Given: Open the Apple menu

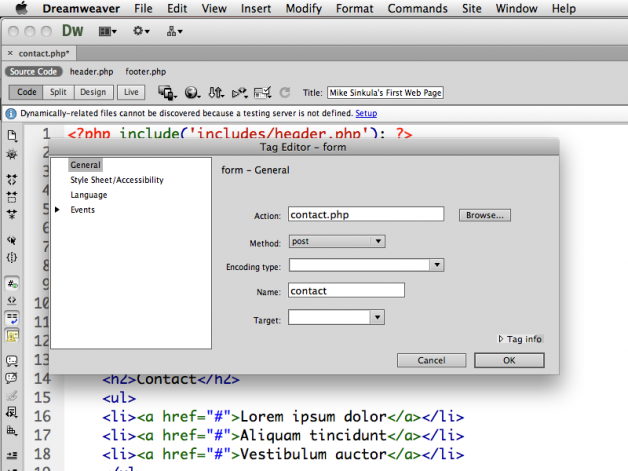Looking at the screenshot, I should click(x=21, y=8).
